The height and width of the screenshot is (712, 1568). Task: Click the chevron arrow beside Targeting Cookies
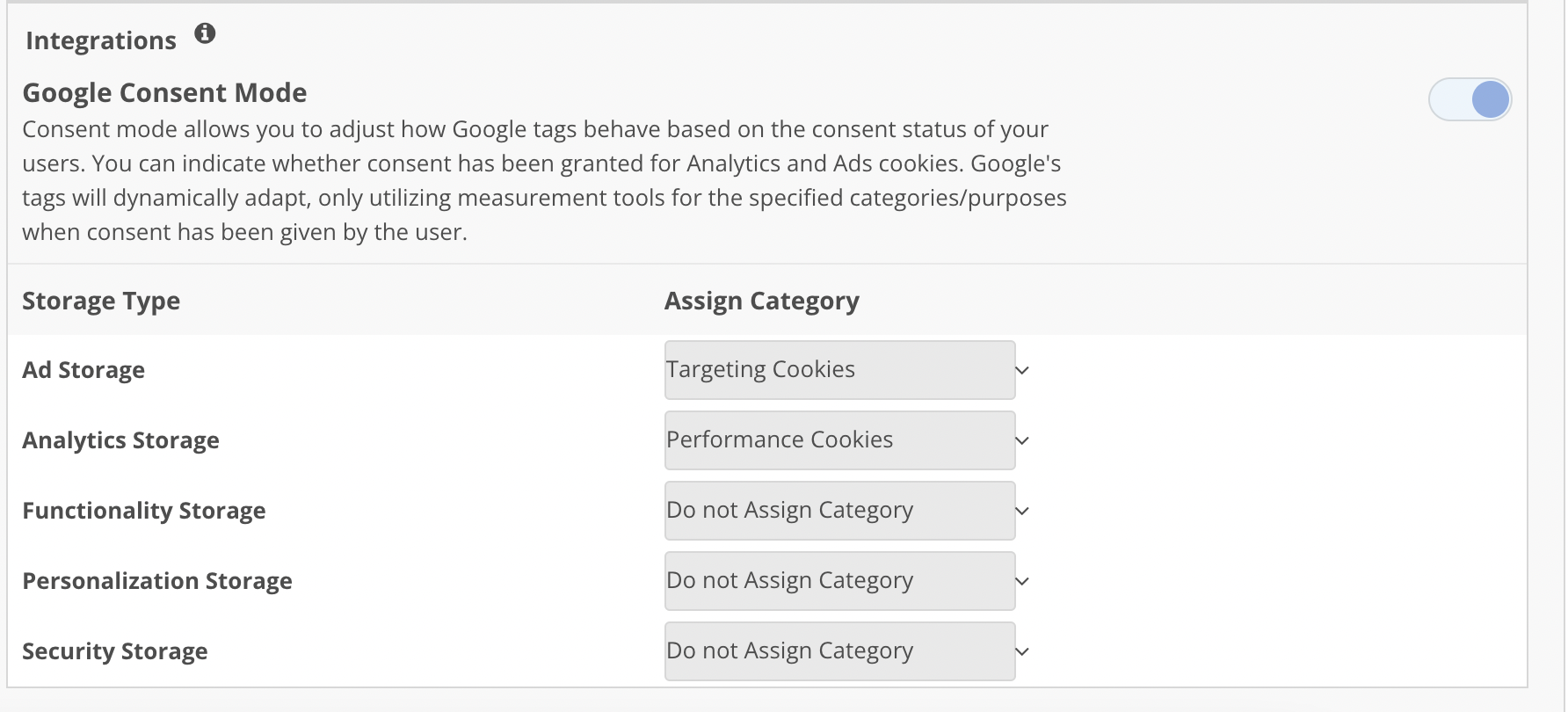click(x=1022, y=370)
